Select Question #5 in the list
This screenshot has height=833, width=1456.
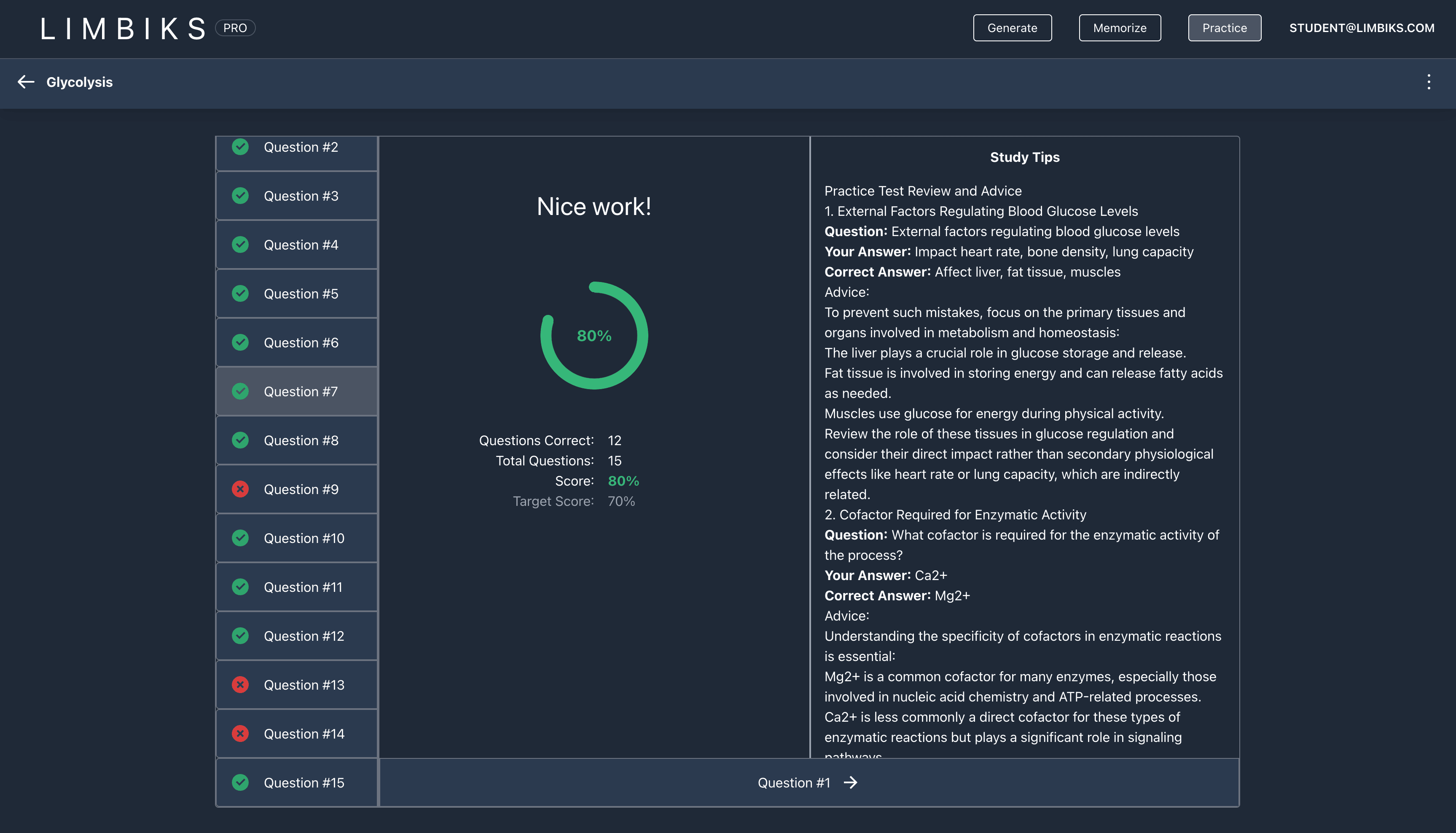[301, 293]
